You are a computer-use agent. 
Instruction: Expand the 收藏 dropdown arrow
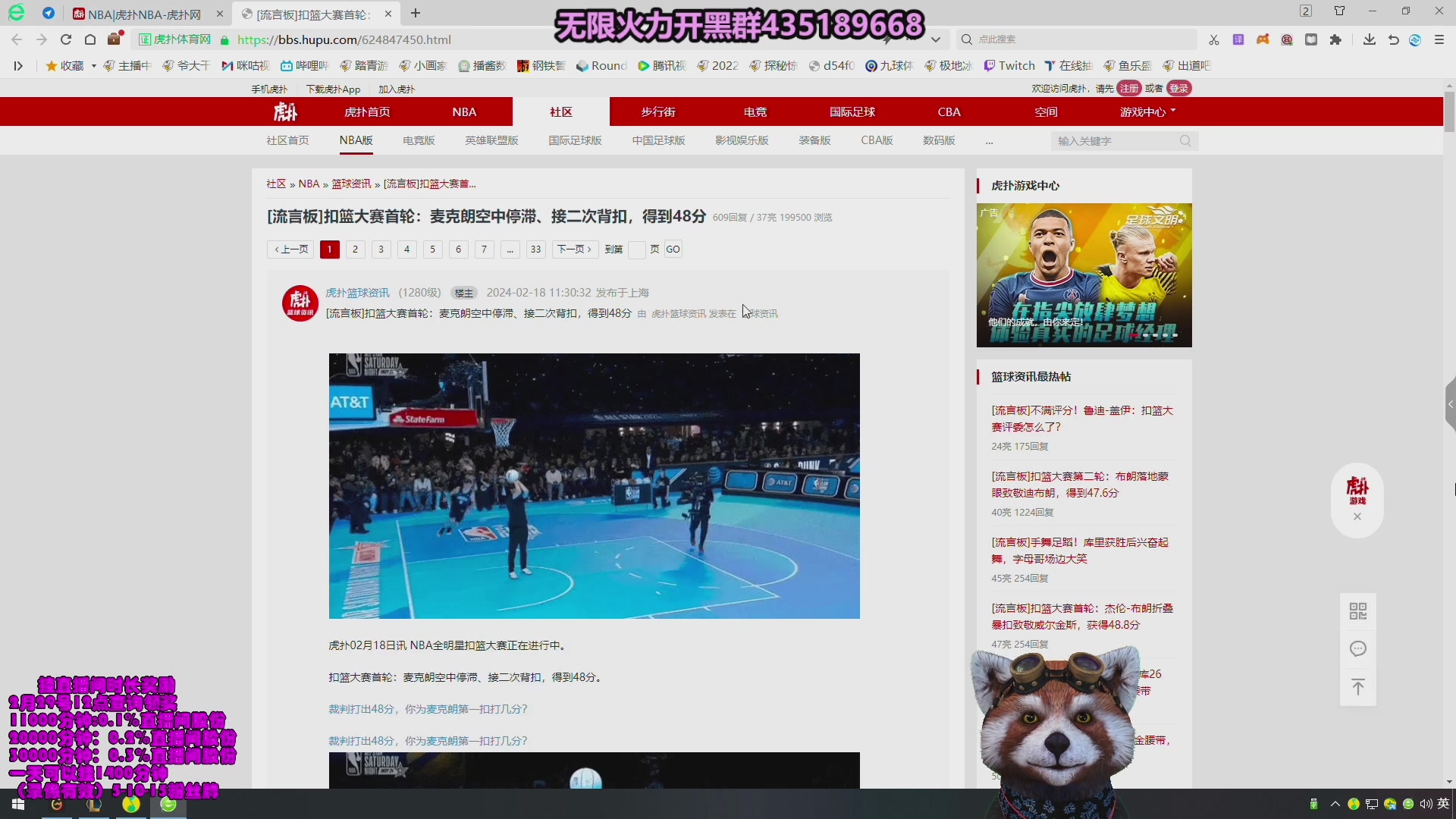(x=93, y=66)
